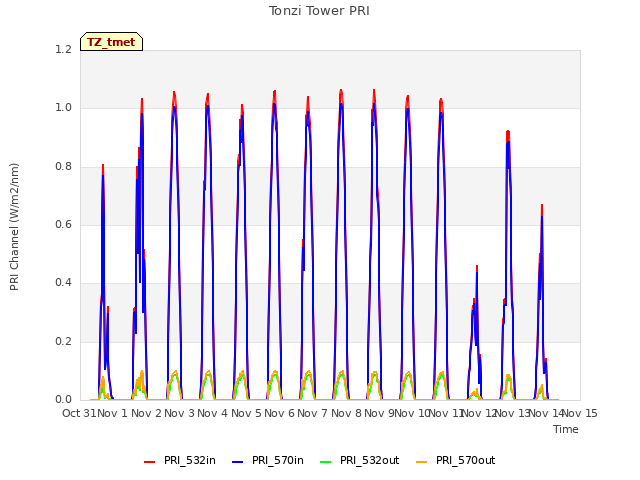Click the 0.6 y-axis tick label

tap(63, 224)
